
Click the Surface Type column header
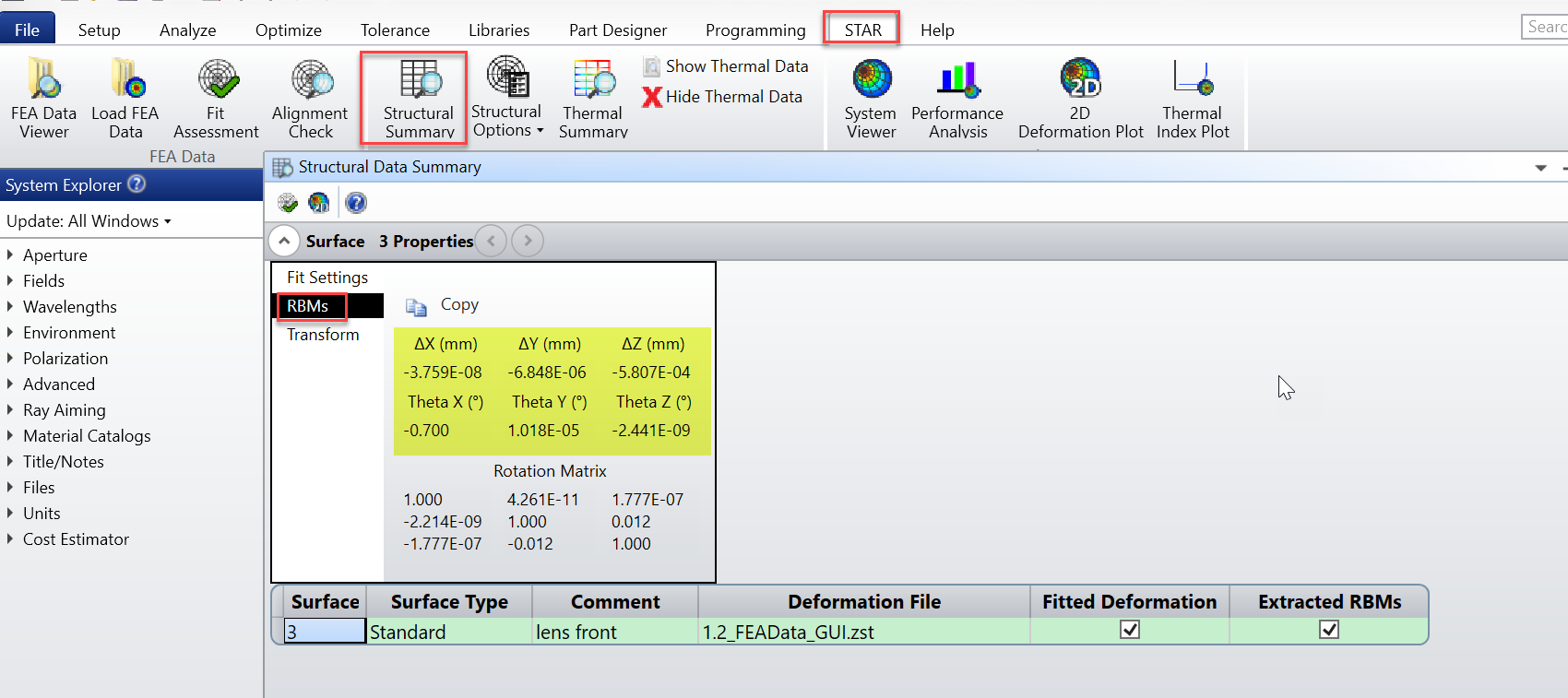pos(450,602)
